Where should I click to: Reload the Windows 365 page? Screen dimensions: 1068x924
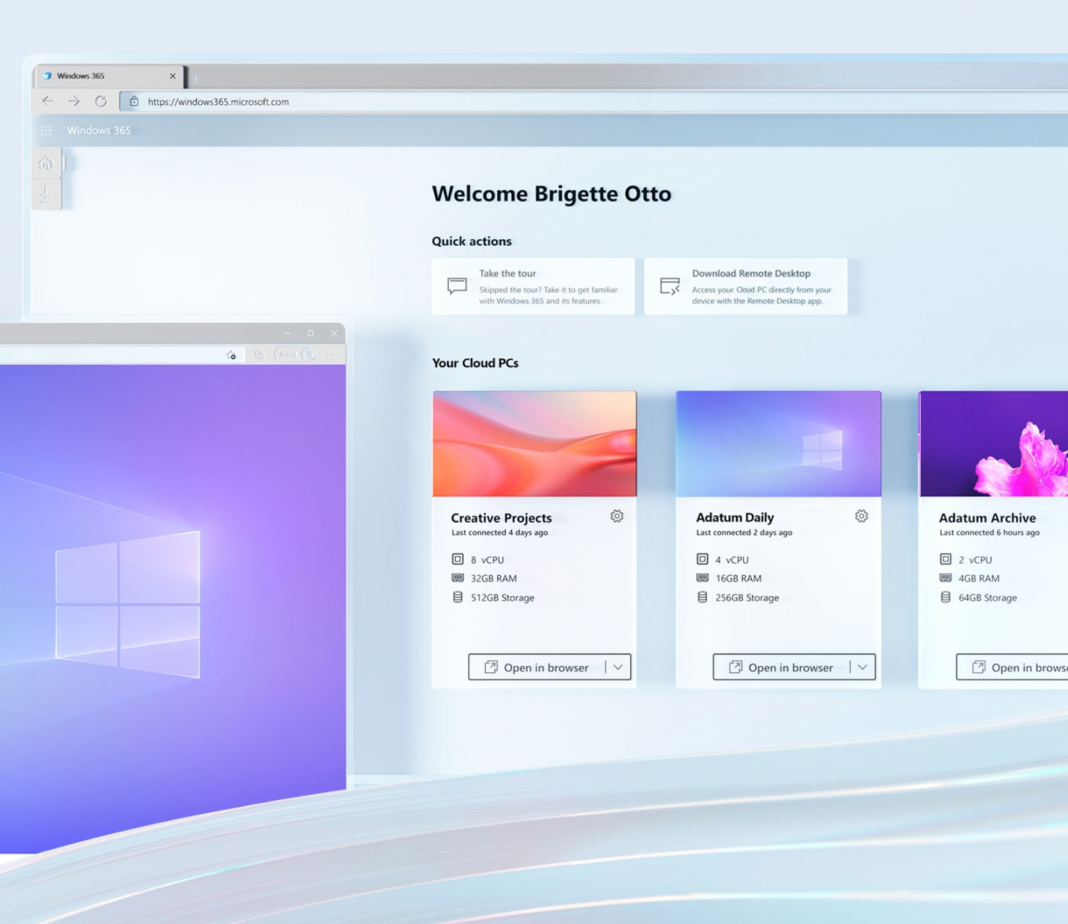pos(101,101)
